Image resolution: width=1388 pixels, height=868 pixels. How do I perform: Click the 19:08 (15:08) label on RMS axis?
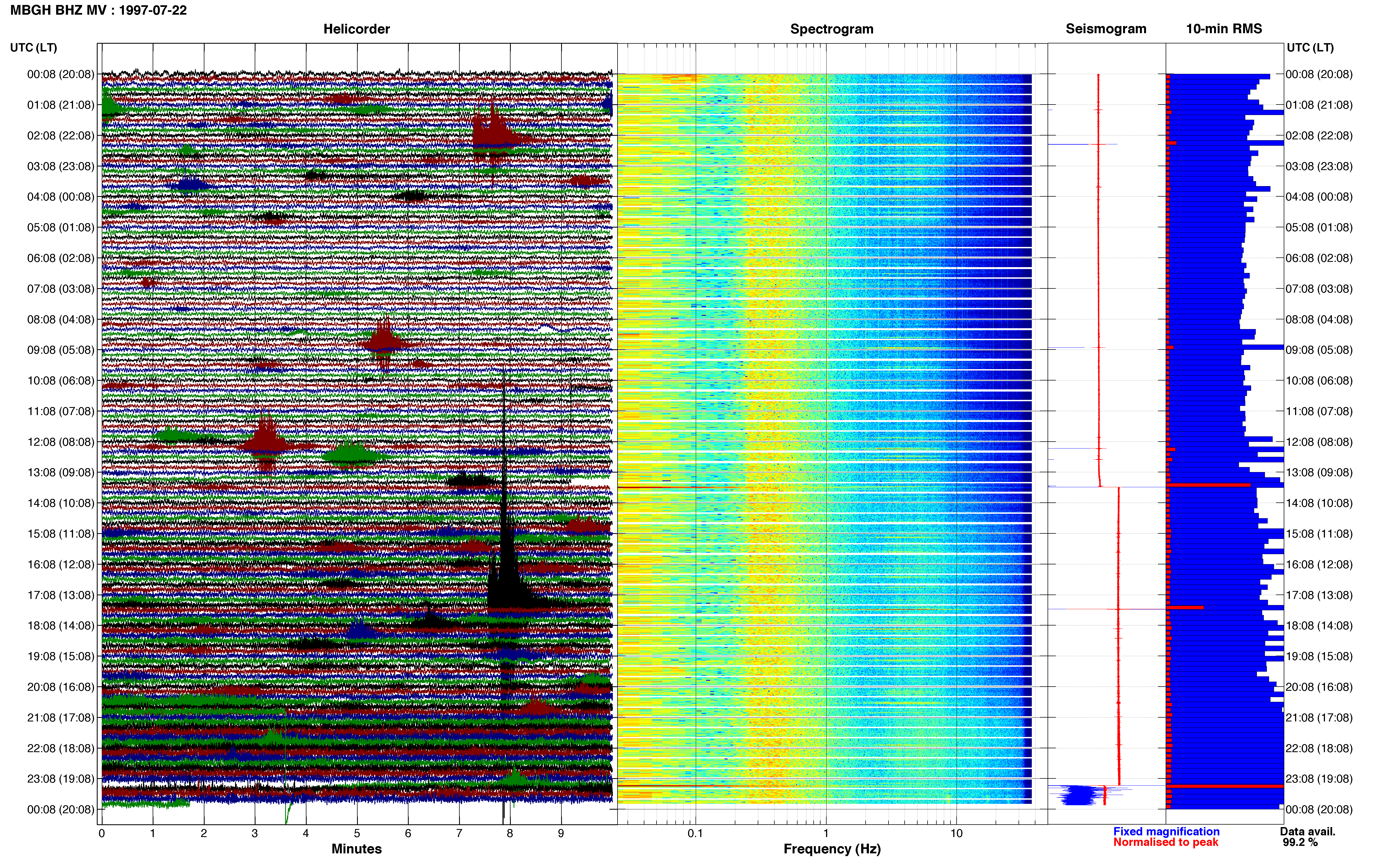coord(1319,656)
